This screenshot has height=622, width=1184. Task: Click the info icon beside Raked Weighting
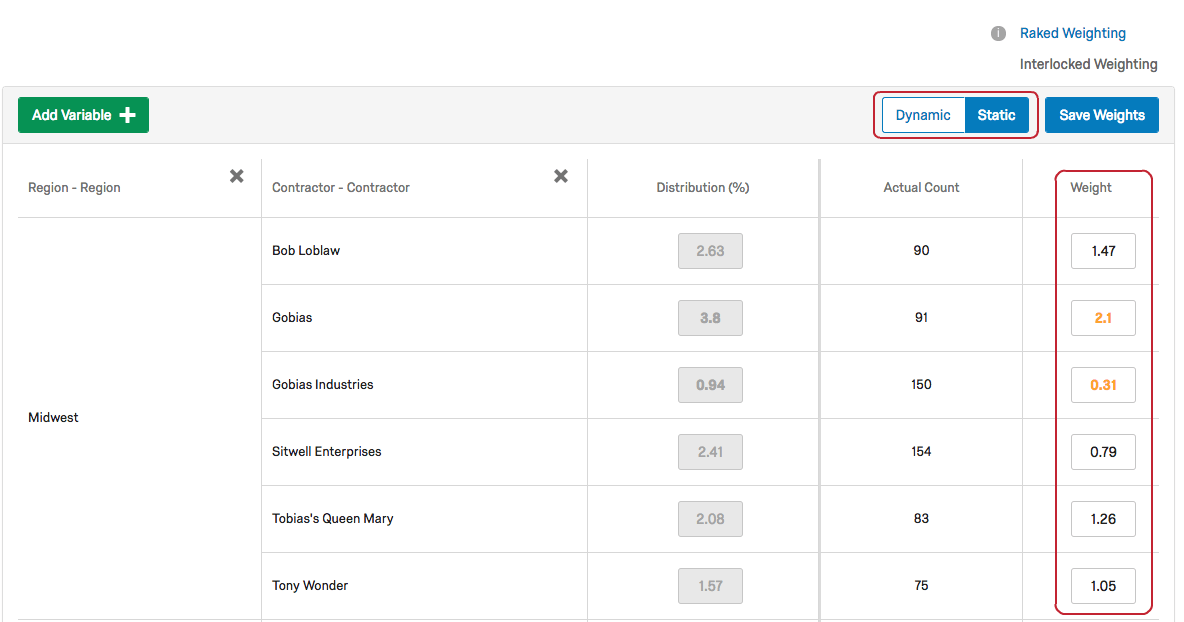998,33
